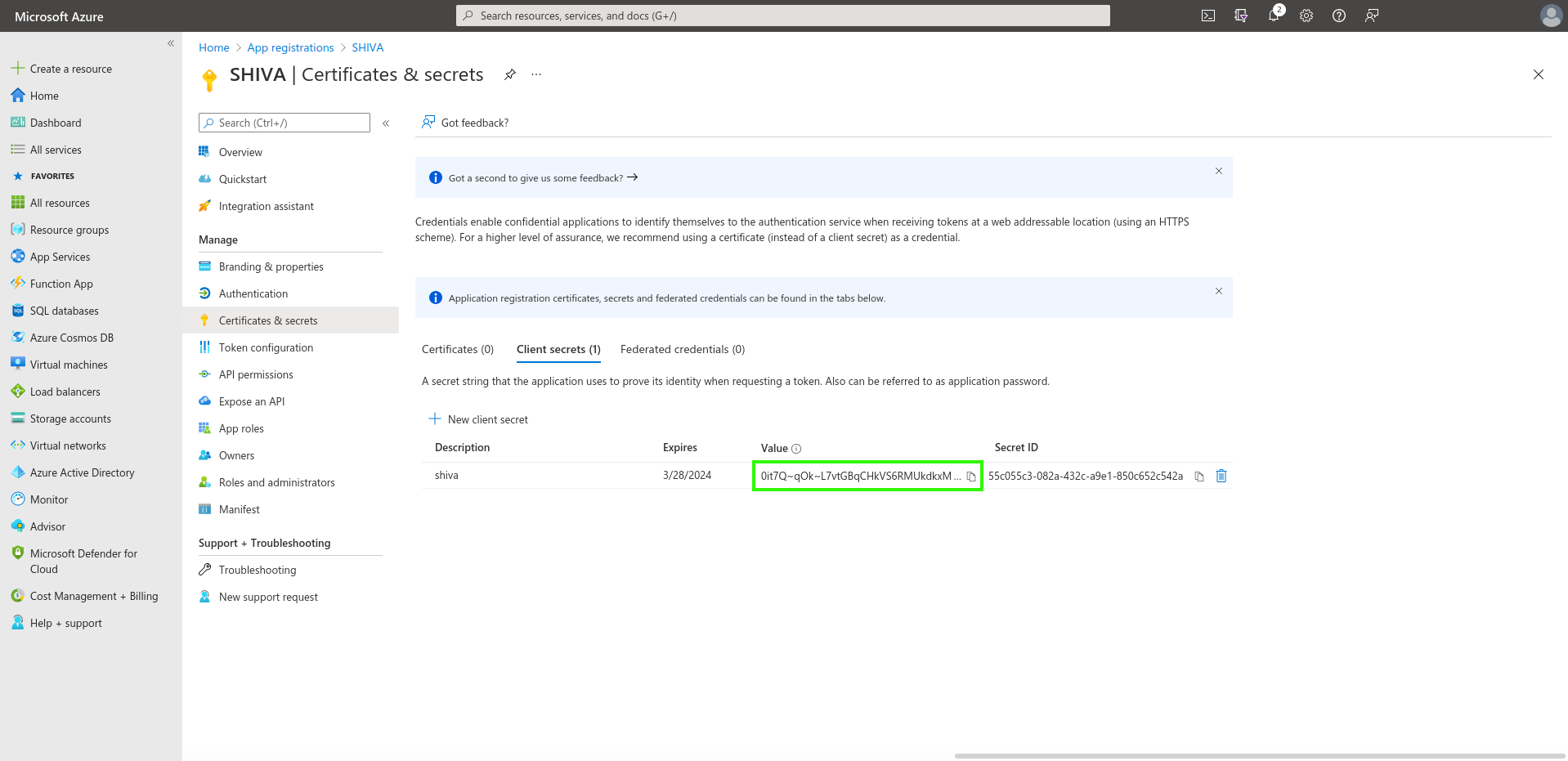Viewport: 1568px width, 761px height.
Task: Click the Value info icon
Action: pos(796,449)
